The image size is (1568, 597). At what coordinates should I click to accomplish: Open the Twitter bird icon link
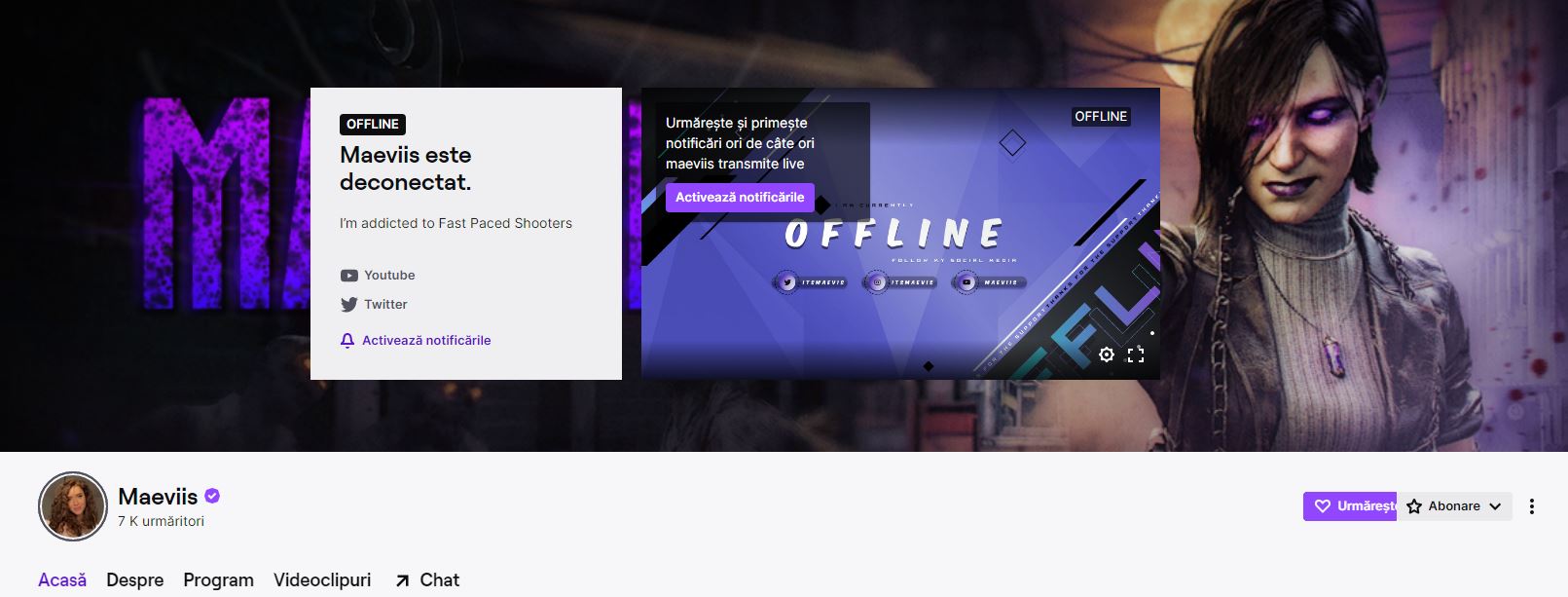point(348,305)
